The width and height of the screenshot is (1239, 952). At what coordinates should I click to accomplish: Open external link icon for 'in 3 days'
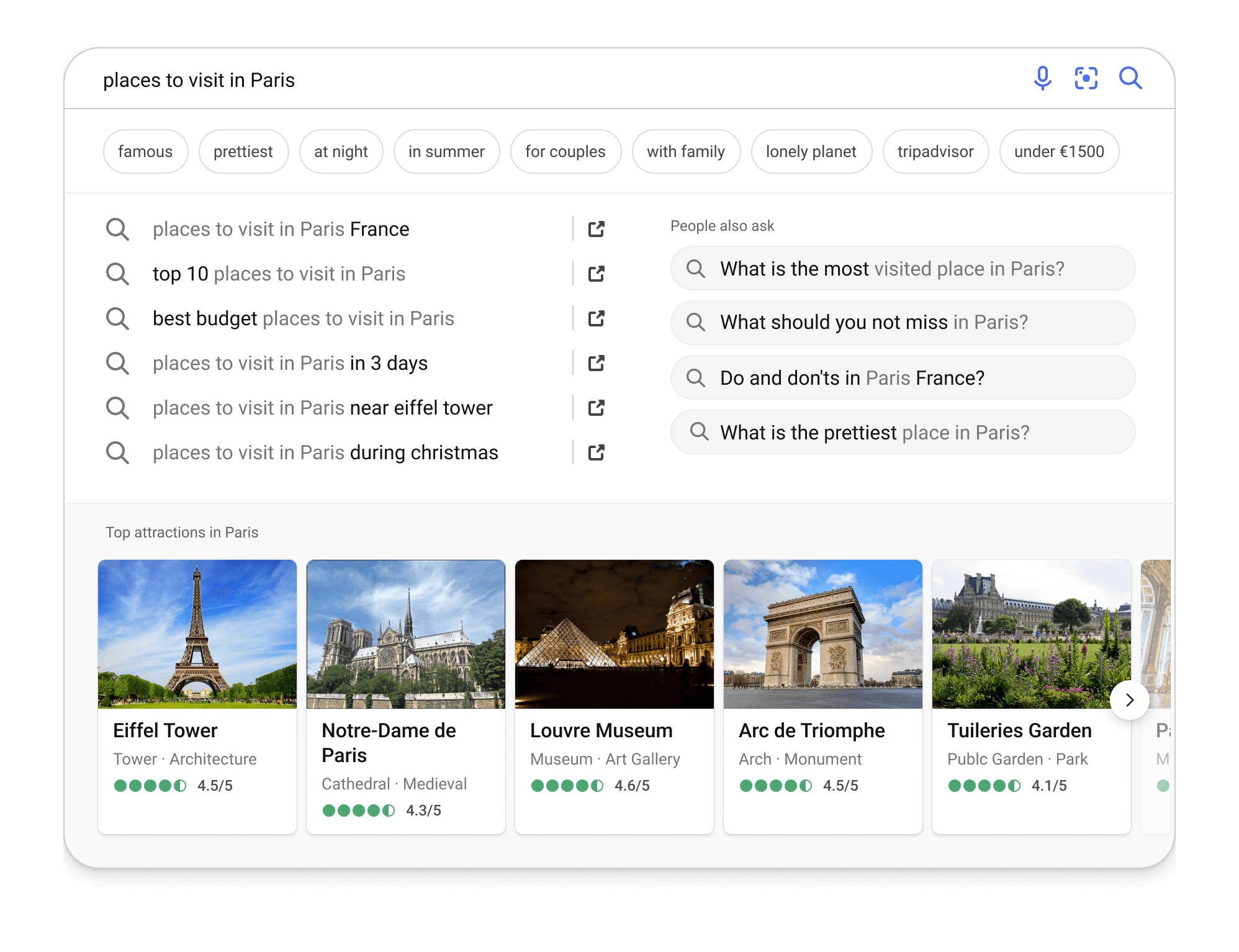click(596, 363)
